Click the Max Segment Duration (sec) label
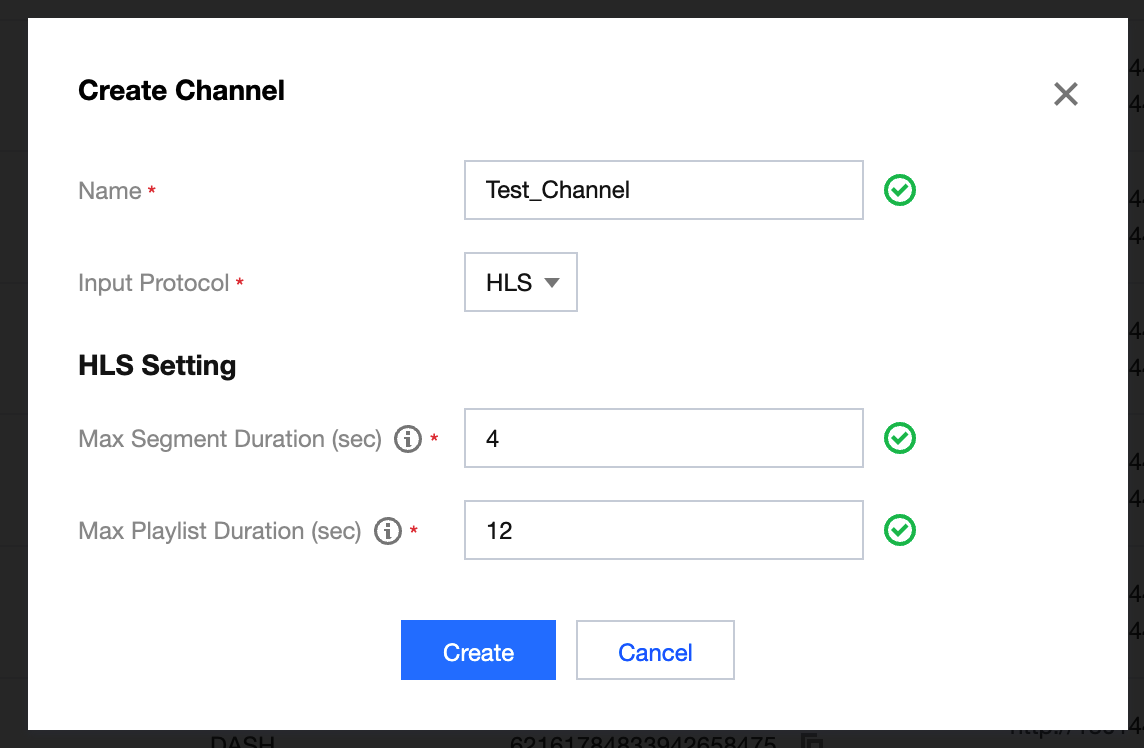The image size is (1144, 748). click(230, 439)
